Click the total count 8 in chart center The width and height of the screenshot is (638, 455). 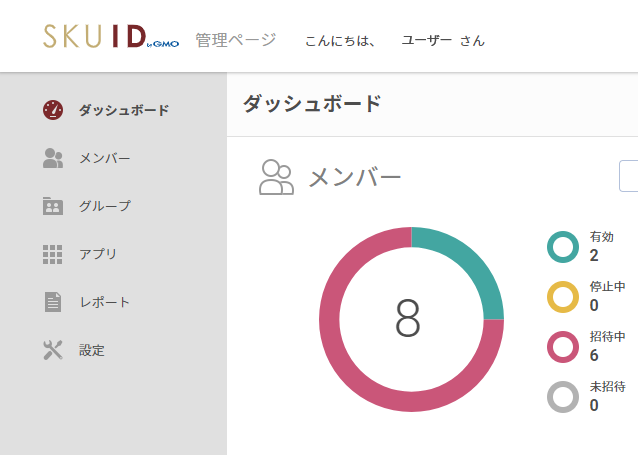(408, 318)
